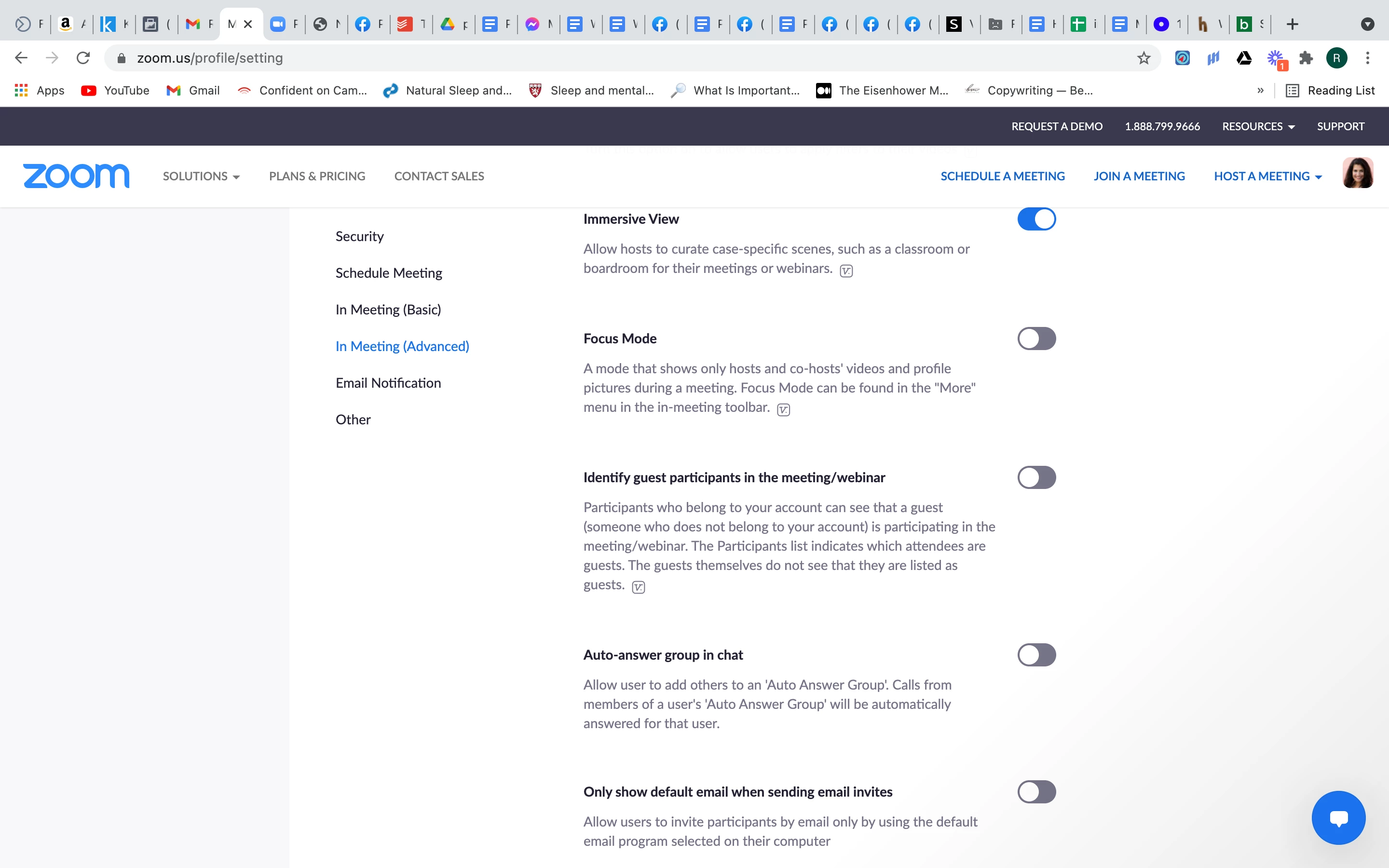This screenshot has height=868, width=1389.
Task: Enable the Focus Mode toggle
Action: pyautogui.click(x=1036, y=339)
